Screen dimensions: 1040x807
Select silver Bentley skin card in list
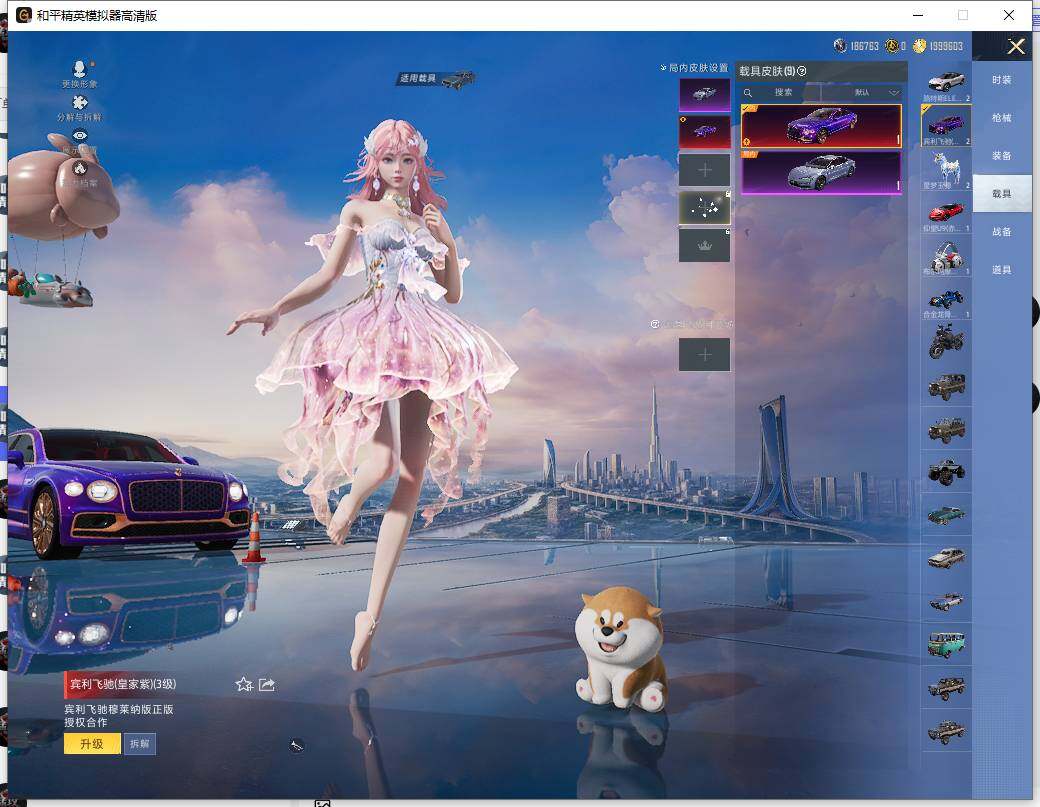(x=821, y=172)
